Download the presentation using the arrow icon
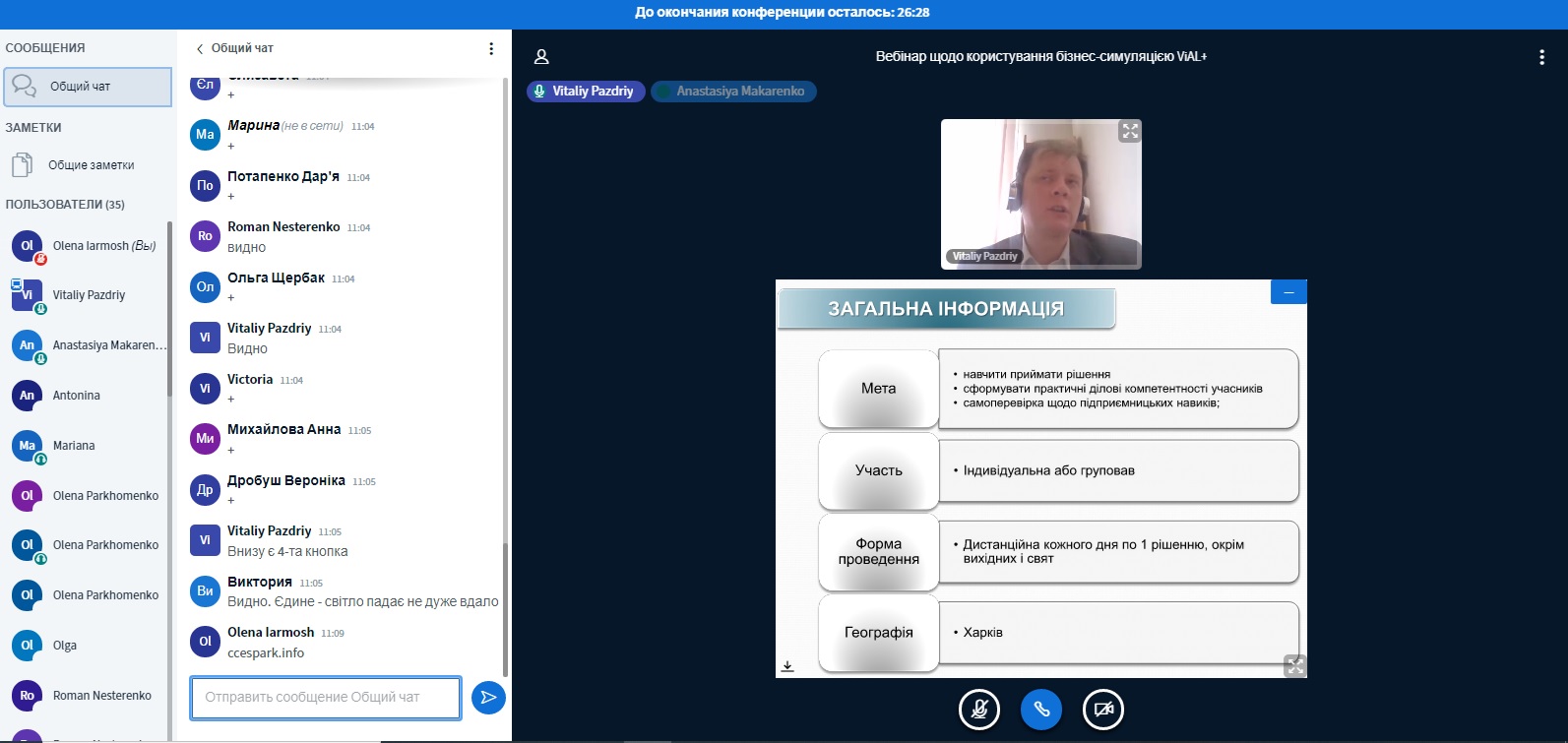Viewport: 1568px width, 743px height. tap(787, 666)
